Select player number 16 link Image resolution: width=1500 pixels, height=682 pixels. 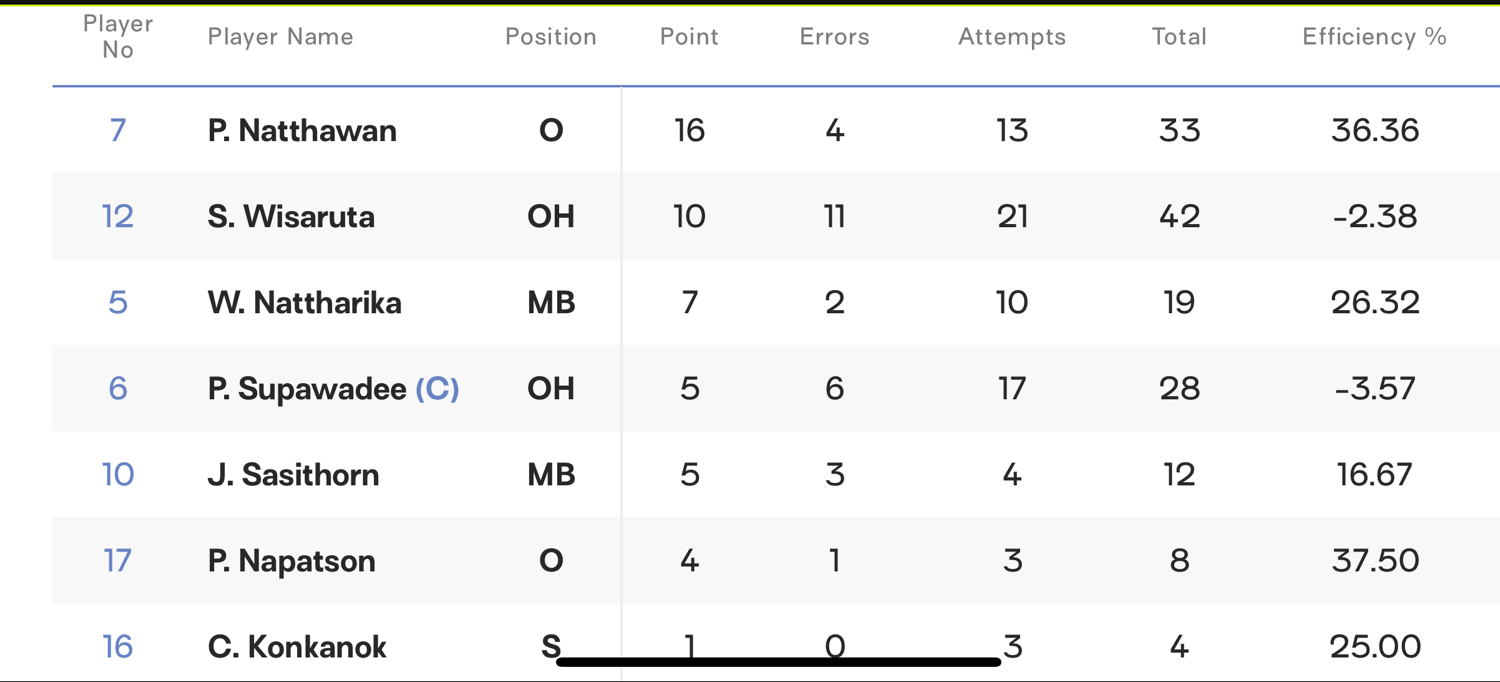coord(118,646)
